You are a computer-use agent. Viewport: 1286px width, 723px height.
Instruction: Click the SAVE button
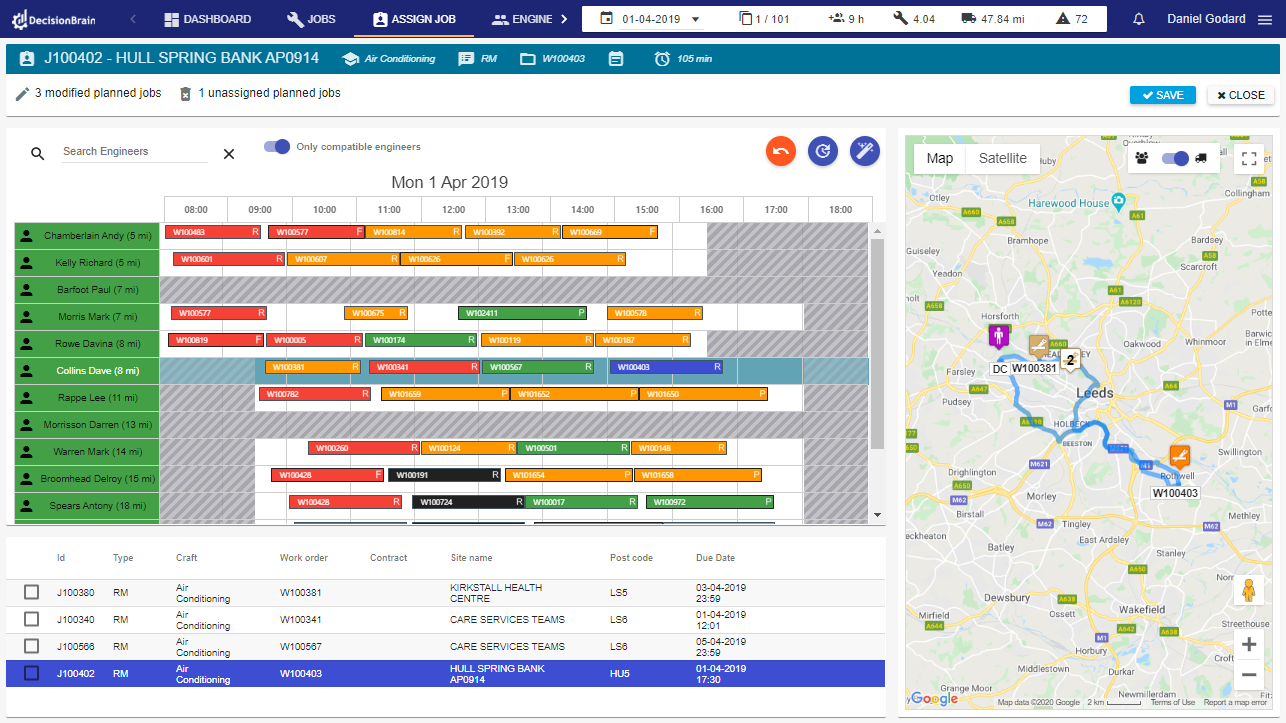pos(1162,95)
